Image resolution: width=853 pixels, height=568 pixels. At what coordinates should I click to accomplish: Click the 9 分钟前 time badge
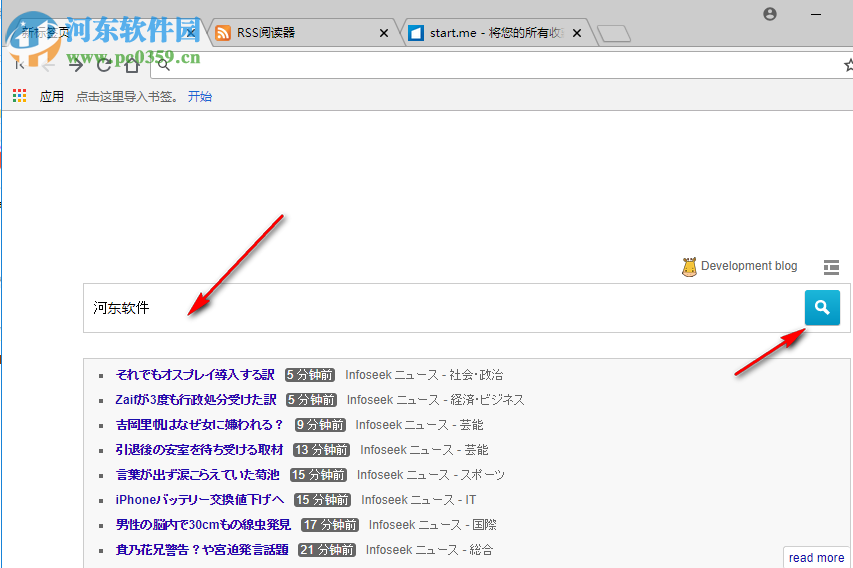point(320,425)
